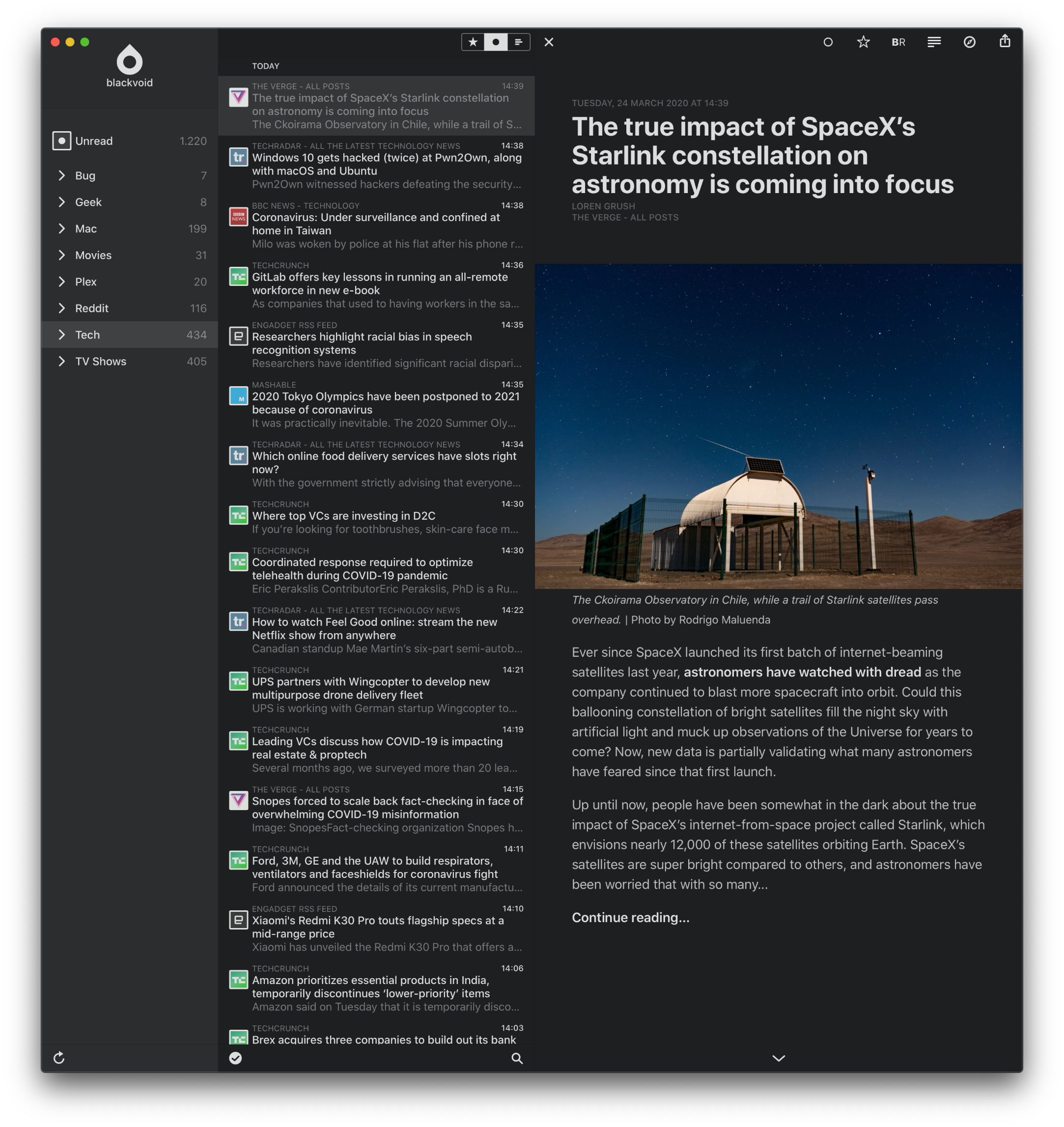The height and width of the screenshot is (1127, 1064).
Task: Expand the TV Shows folder
Action: (x=61, y=361)
